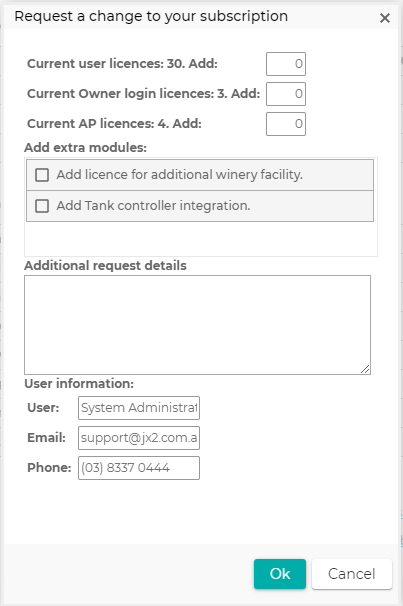Select the AP licences Add field

click(286, 124)
